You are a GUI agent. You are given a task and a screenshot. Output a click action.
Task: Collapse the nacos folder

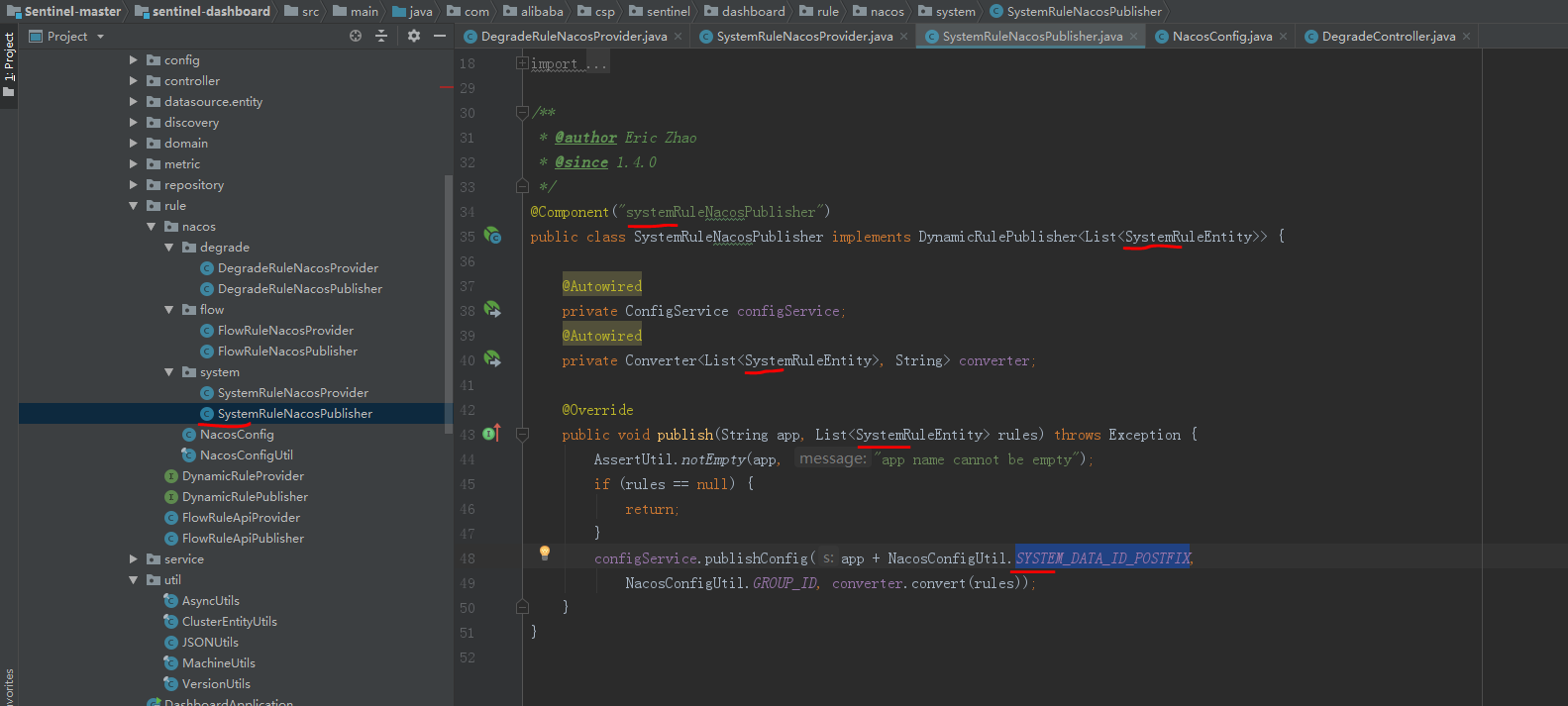point(152,227)
